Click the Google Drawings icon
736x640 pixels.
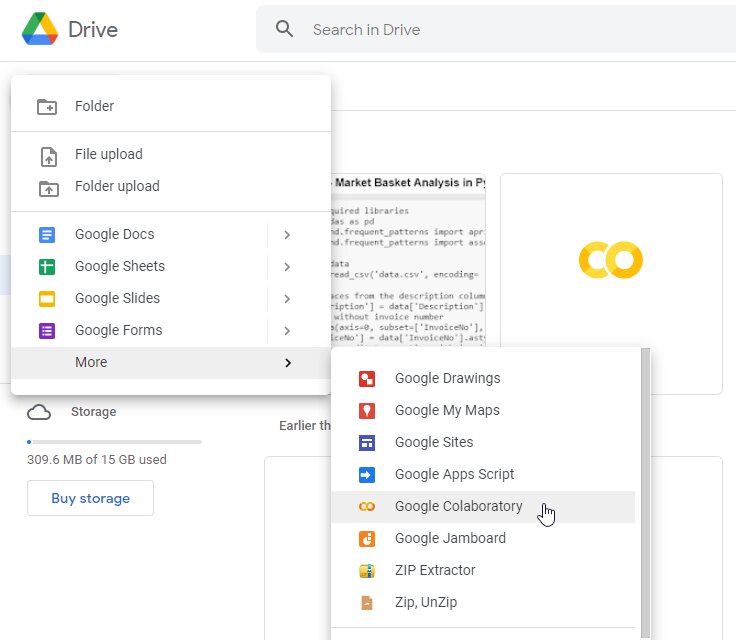(x=367, y=378)
